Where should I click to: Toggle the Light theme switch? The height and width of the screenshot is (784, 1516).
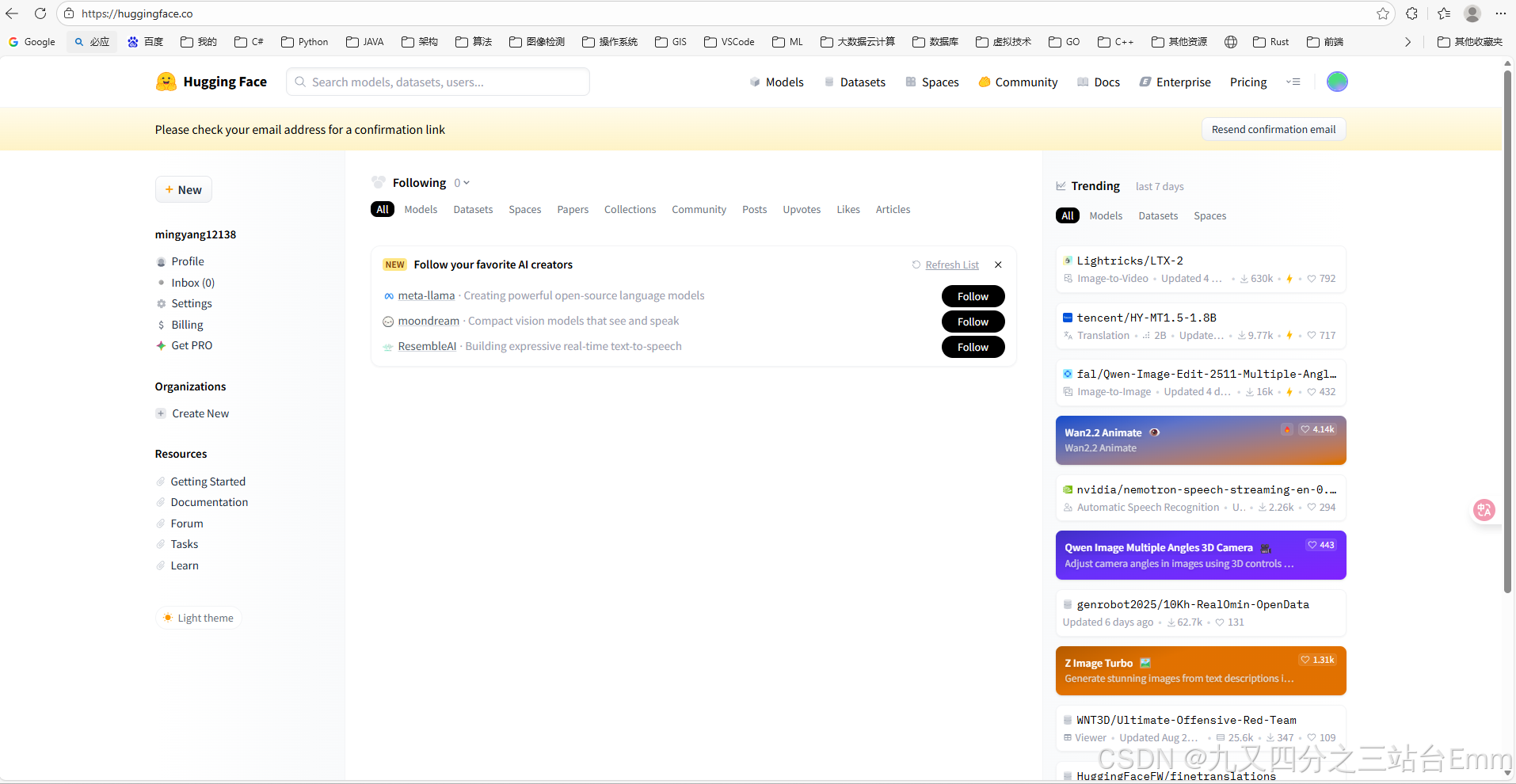point(199,618)
